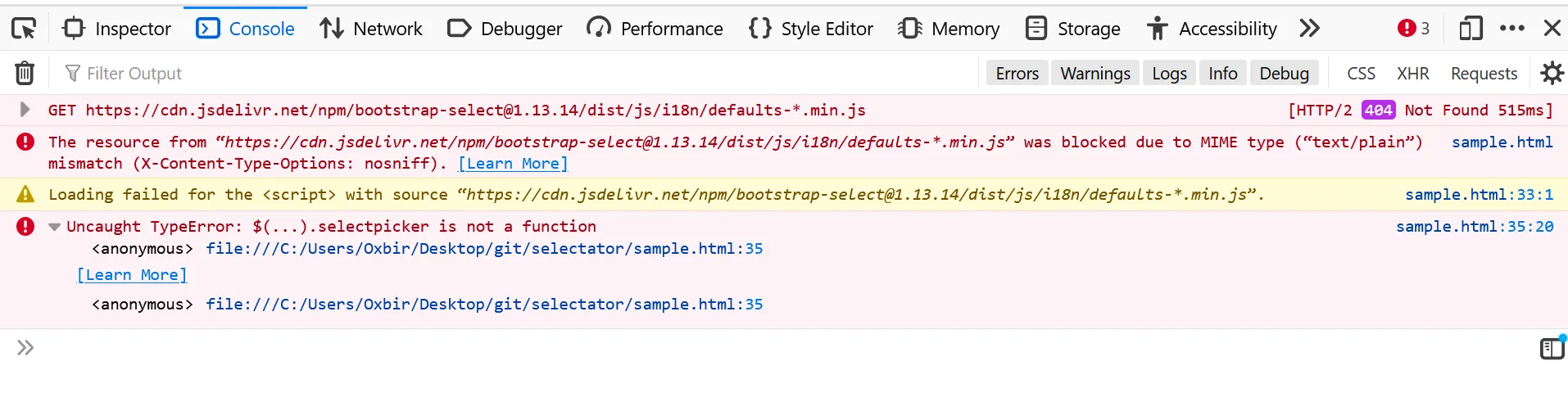Open the Debugger tab
This screenshot has width=1568, height=420.
click(505, 29)
